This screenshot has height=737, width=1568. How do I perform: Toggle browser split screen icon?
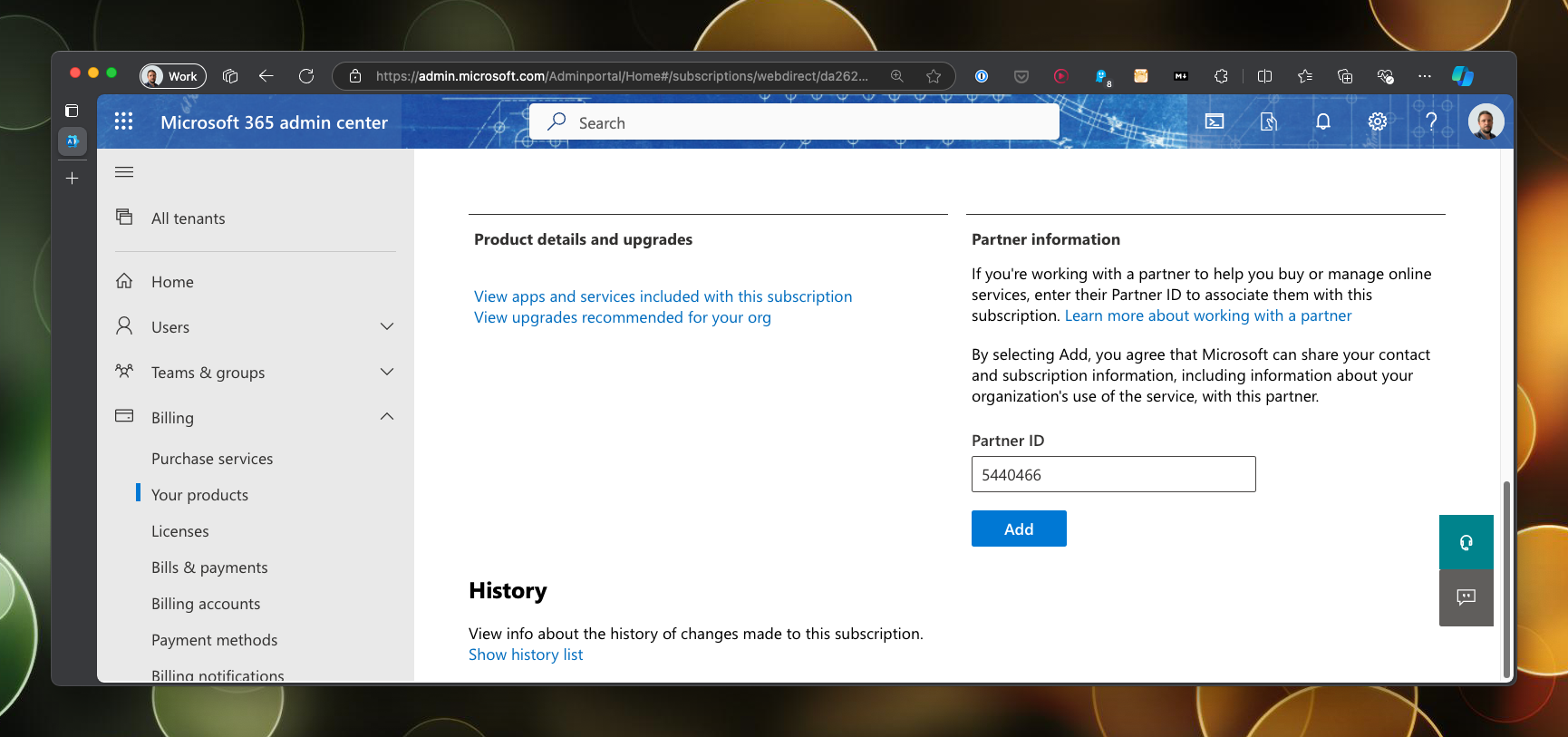[1265, 76]
